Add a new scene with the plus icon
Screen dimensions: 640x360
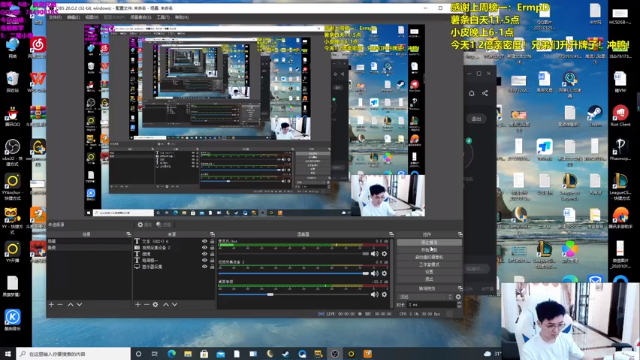click(x=51, y=304)
